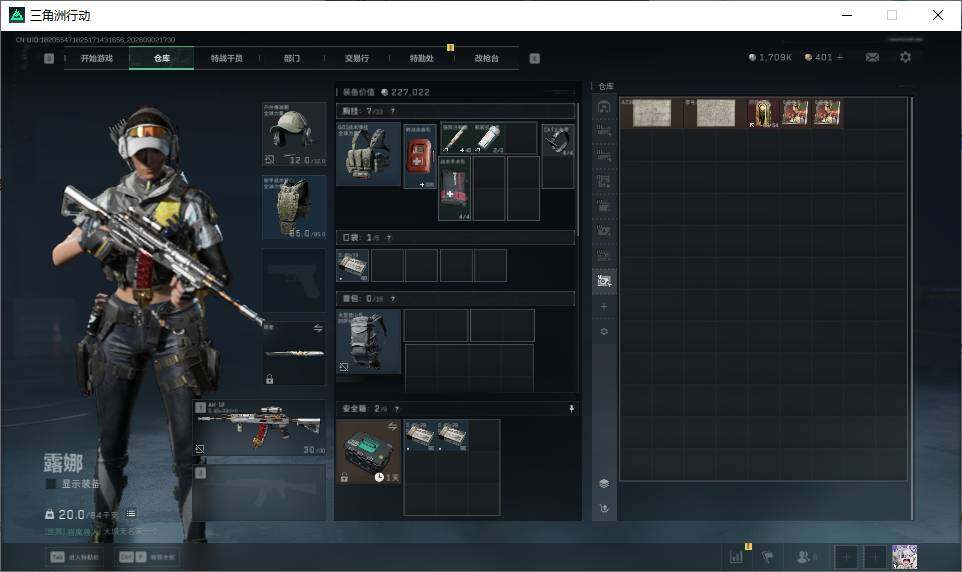Select the tactical first-aid pouch 4/4
The image size is (962, 572).
[455, 188]
